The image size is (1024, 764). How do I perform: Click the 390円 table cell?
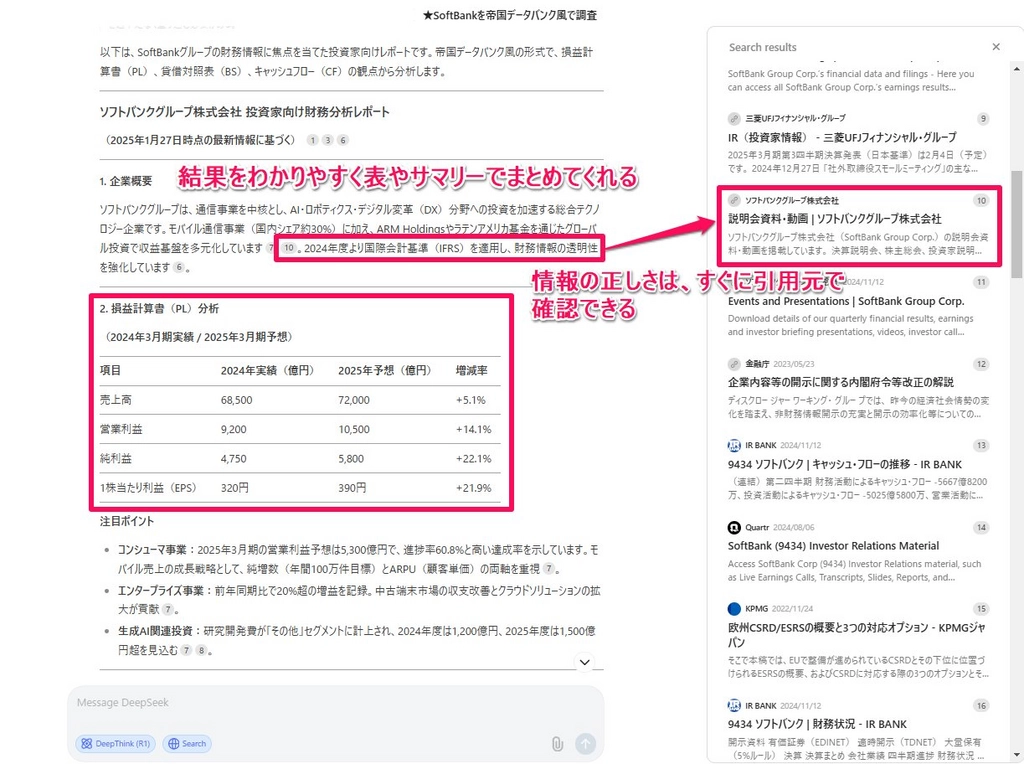point(352,488)
